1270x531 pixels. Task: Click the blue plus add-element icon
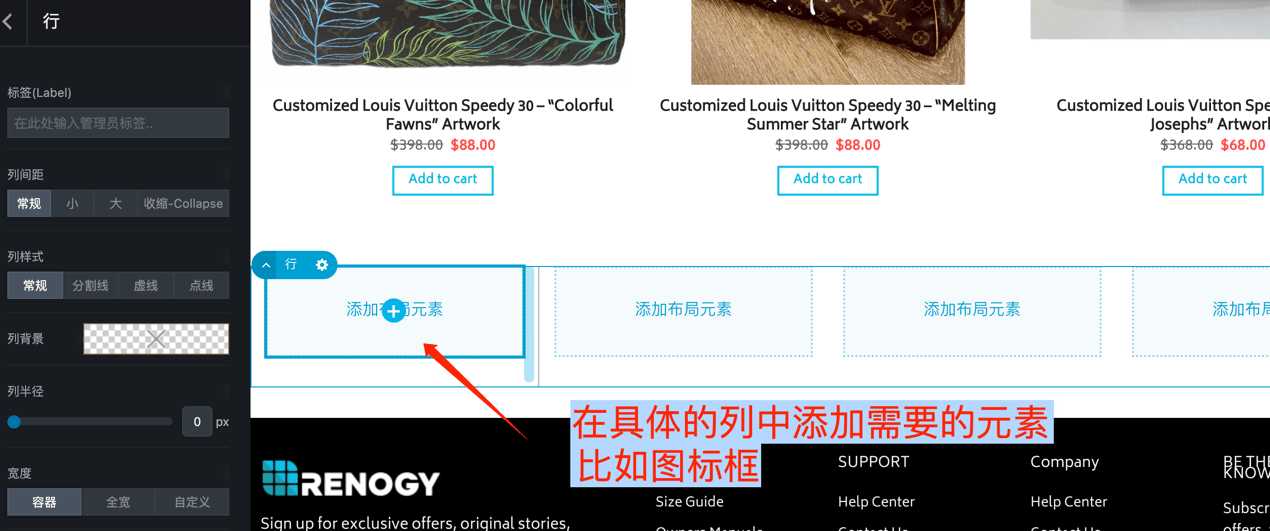point(394,311)
